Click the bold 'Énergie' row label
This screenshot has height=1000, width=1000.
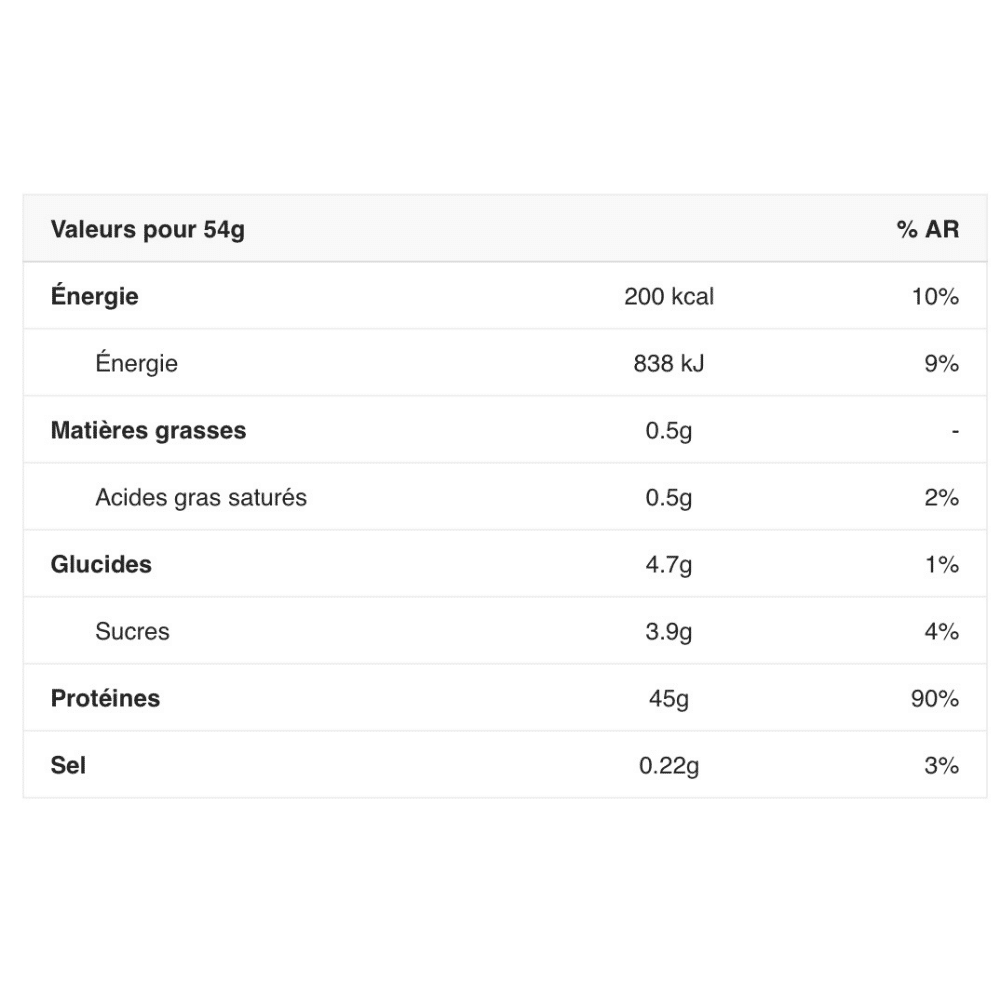pos(94,296)
